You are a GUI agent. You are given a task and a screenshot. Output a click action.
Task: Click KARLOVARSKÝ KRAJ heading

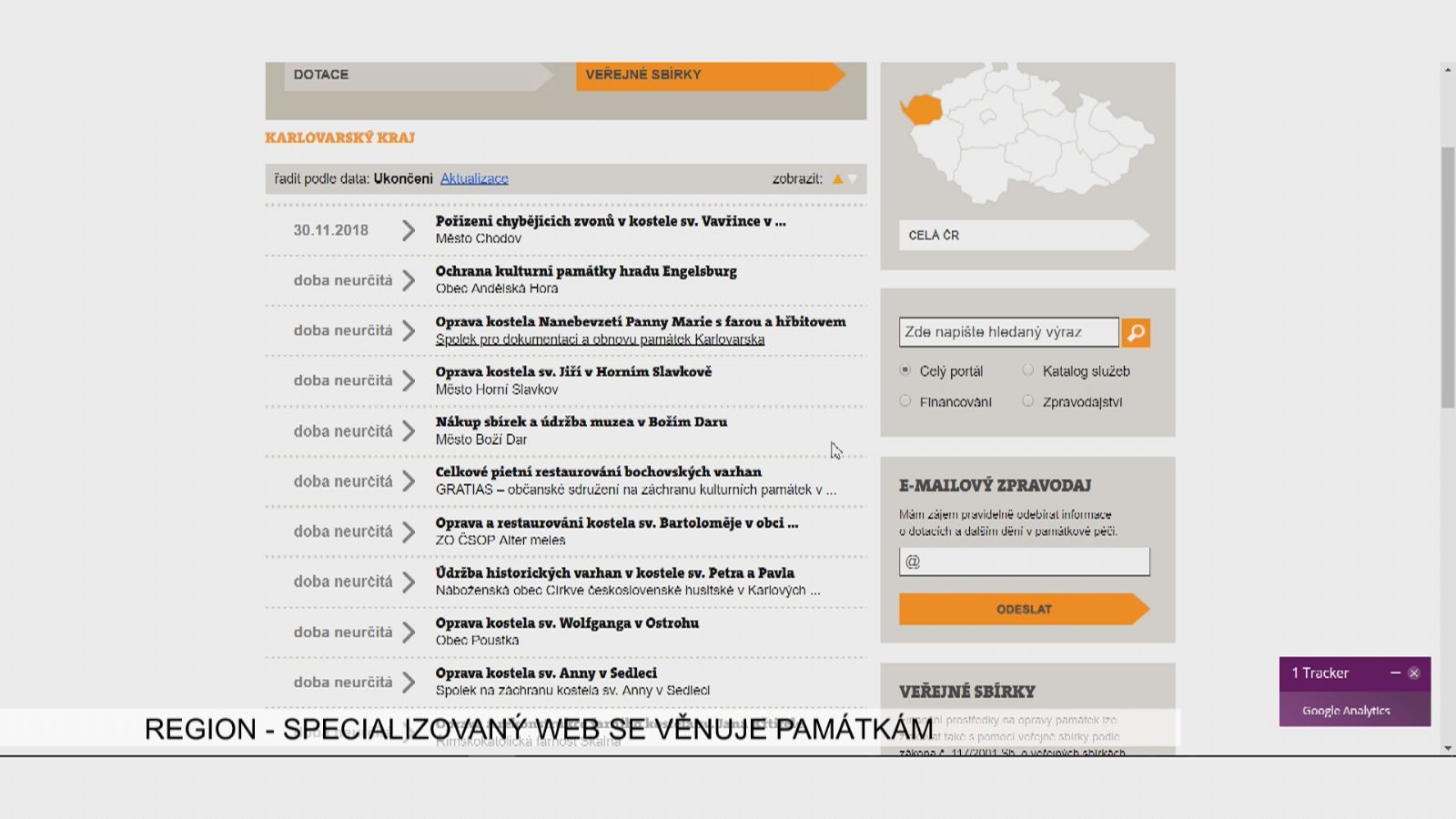tap(339, 137)
